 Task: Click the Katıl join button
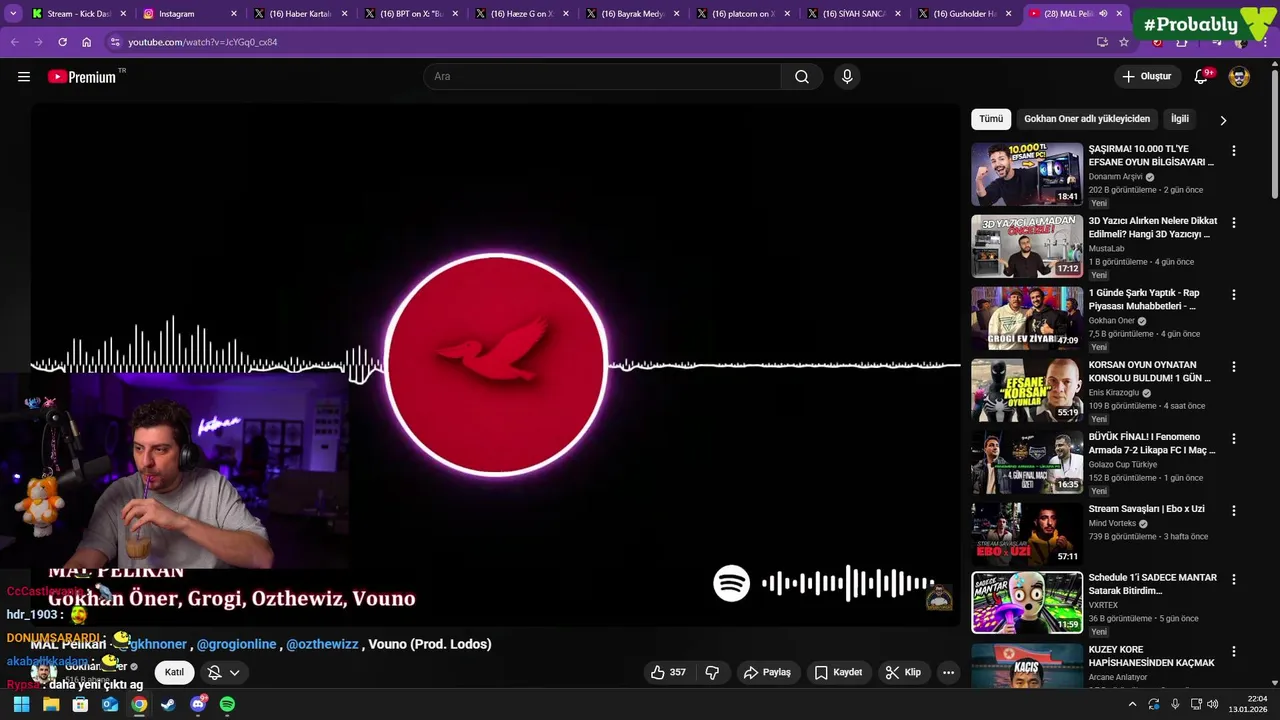tap(174, 672)
